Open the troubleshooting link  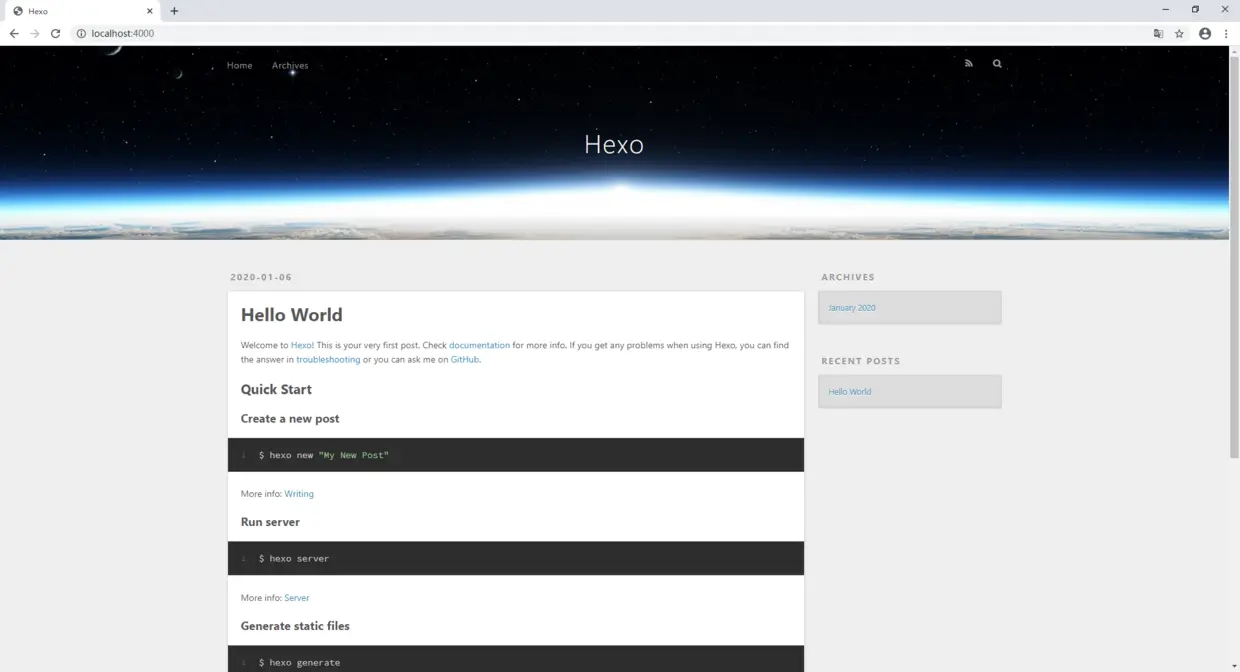click(328, 359)
